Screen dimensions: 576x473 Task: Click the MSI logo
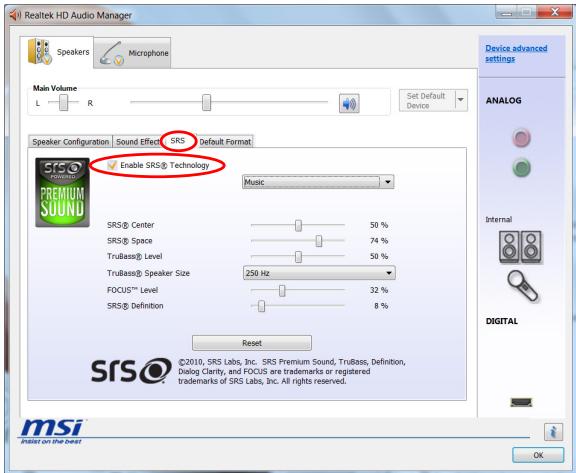(52, 432)
